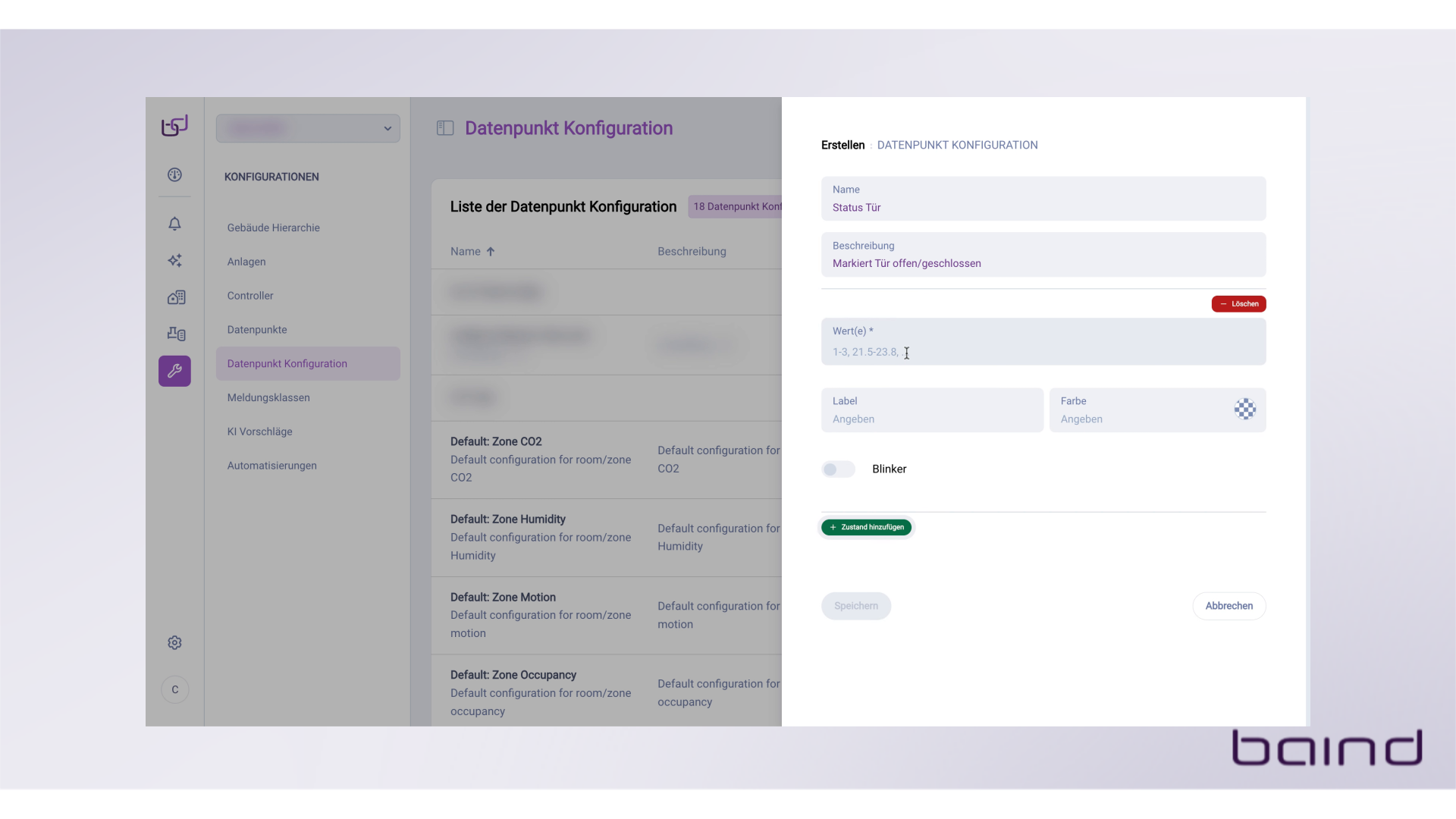The image size is (1456, 819).
Task: Open the buildings sidebar icon
Action: click(176, 297)
